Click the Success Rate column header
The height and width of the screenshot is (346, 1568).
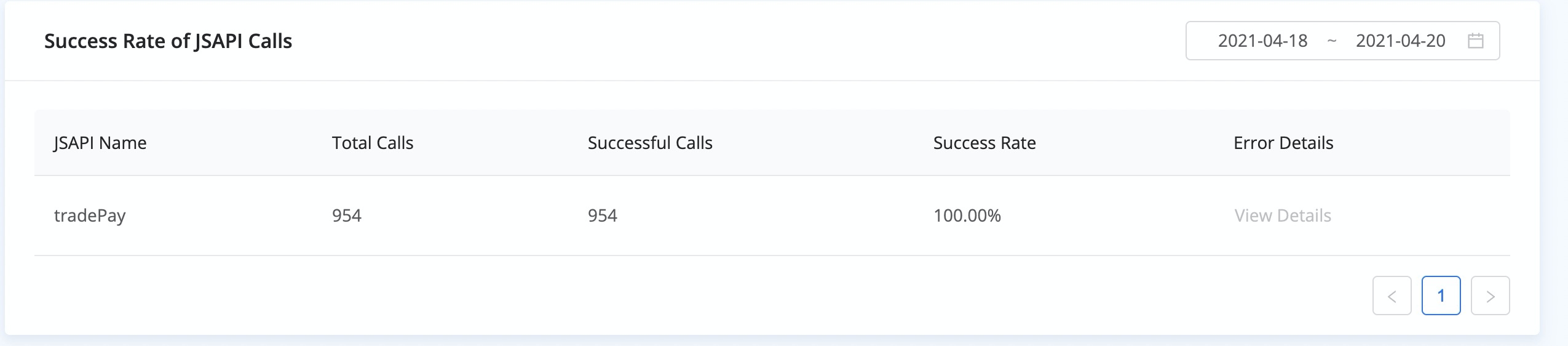[x=984, y=143]
